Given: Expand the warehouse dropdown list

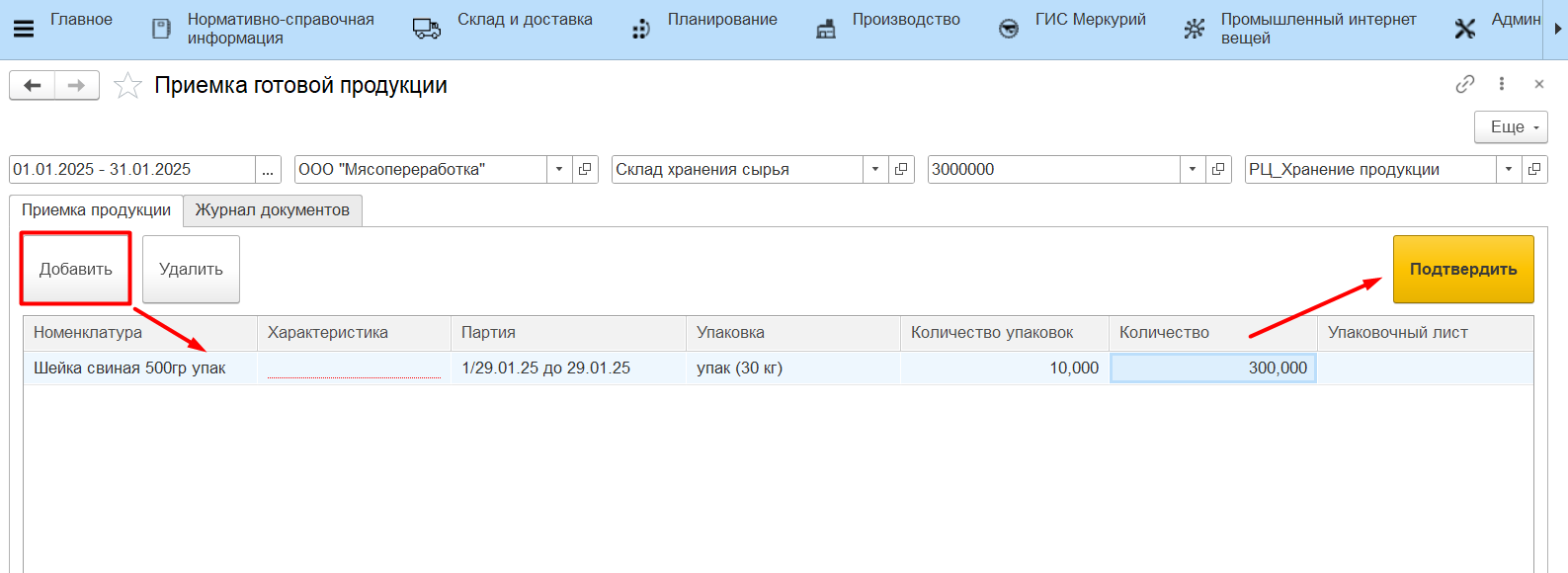Looking at the screenshot, I should (875, 170).
